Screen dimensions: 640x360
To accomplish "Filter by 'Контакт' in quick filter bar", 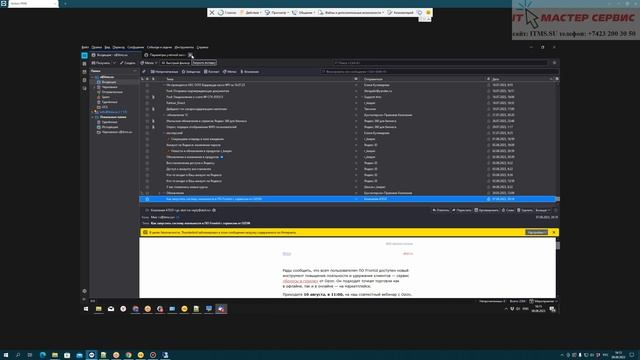I will [x=211, y=71].
